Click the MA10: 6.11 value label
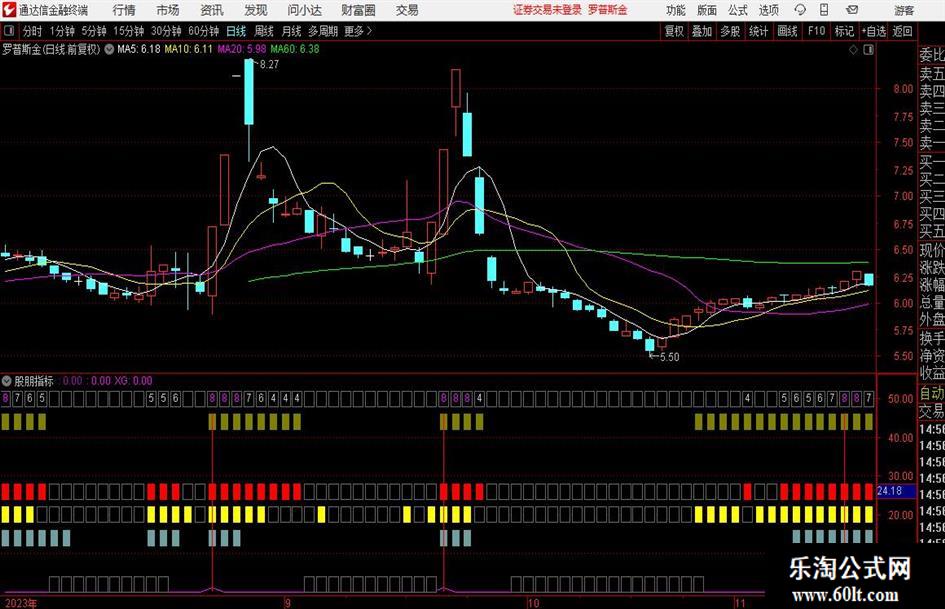This screenshot has width=945, height=609. tap(189, 49)
